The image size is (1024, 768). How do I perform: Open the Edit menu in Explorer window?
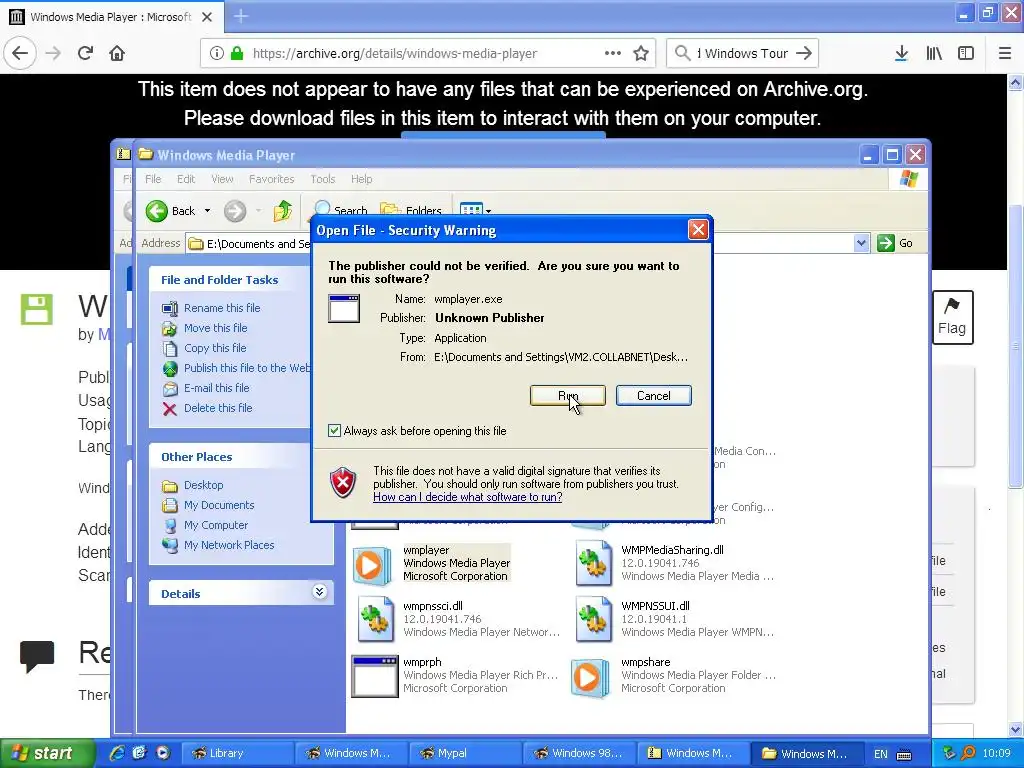tap(185, 179)
